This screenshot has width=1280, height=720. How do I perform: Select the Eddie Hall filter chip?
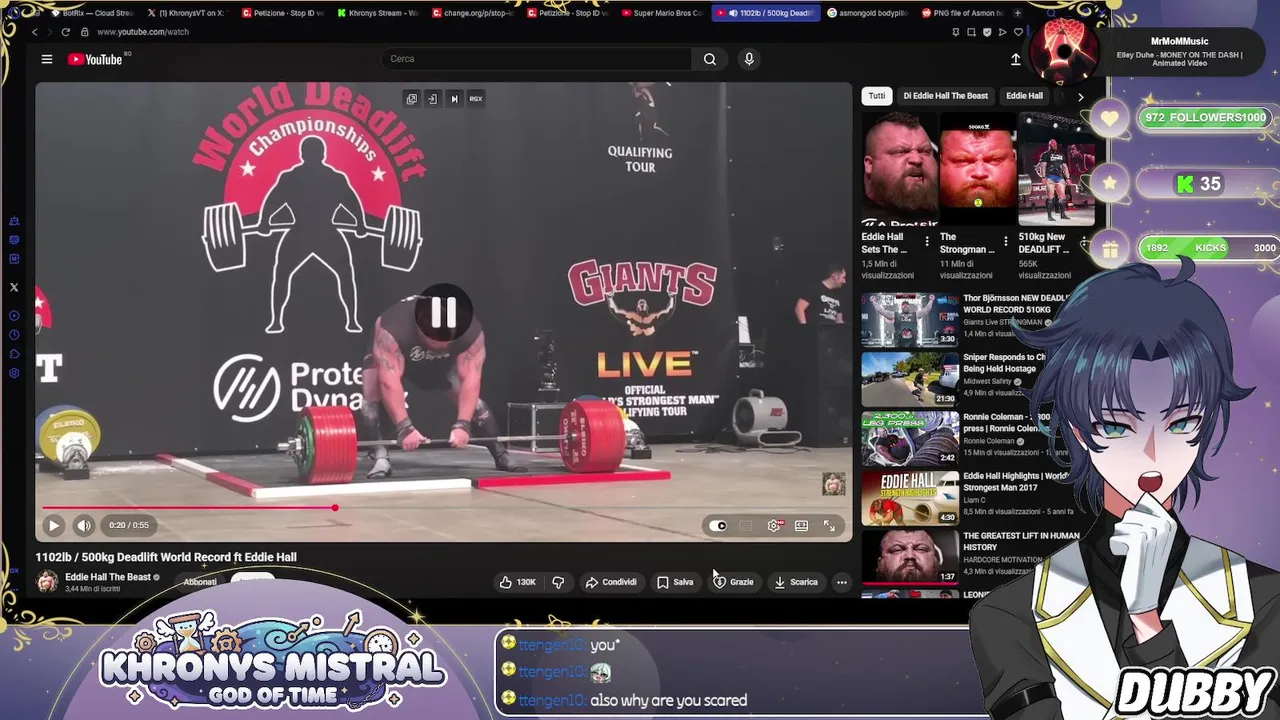click(1024, 96)
